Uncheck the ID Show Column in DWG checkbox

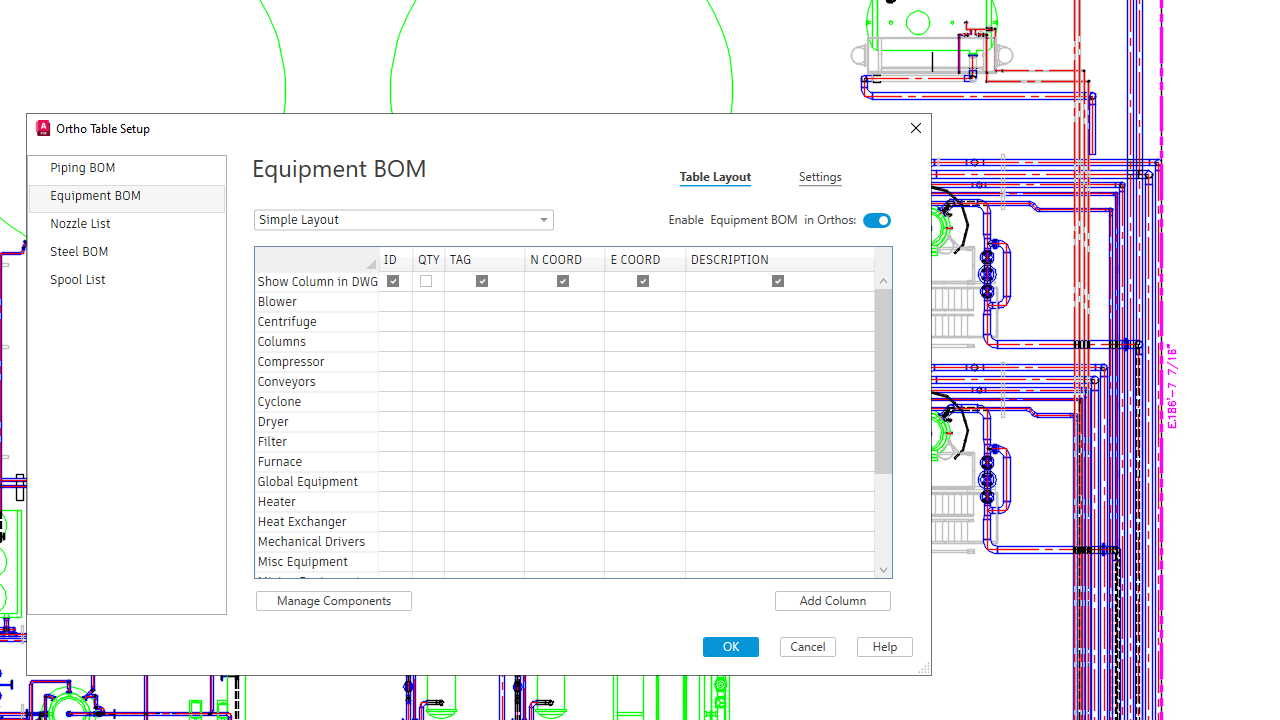pyautogui.click(x=392, y=281)
